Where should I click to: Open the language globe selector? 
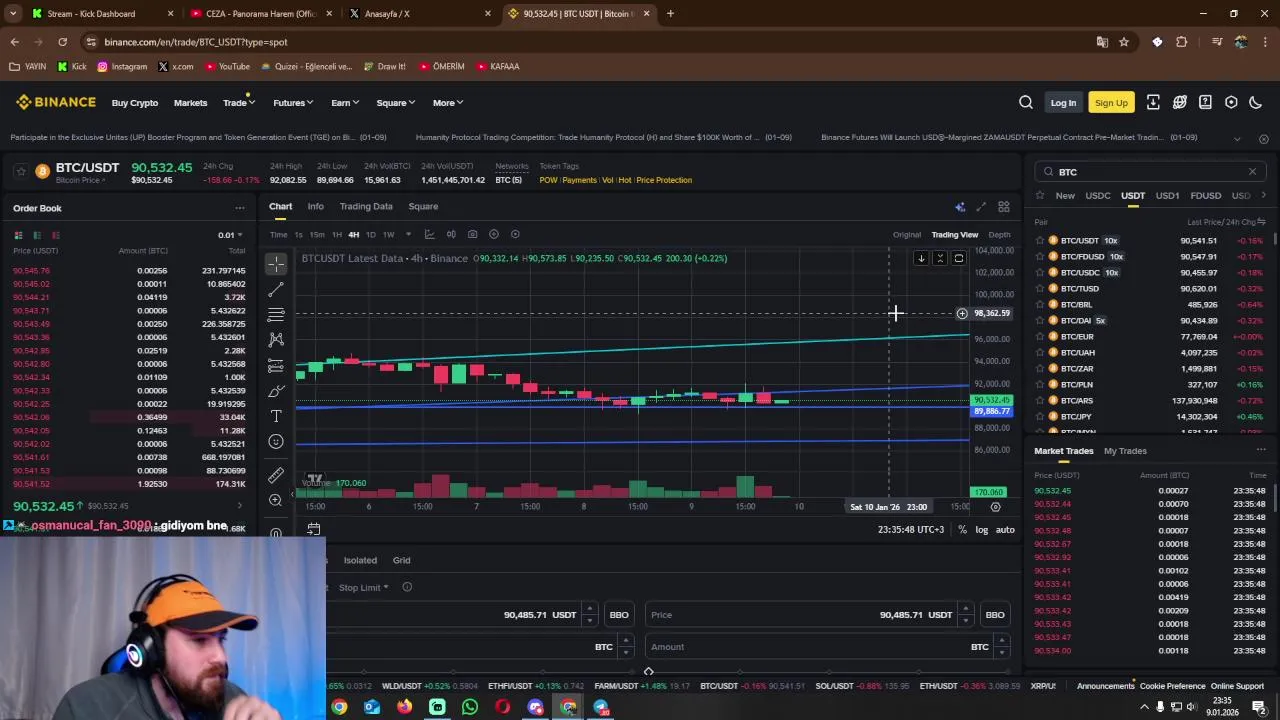(1180, 102)
